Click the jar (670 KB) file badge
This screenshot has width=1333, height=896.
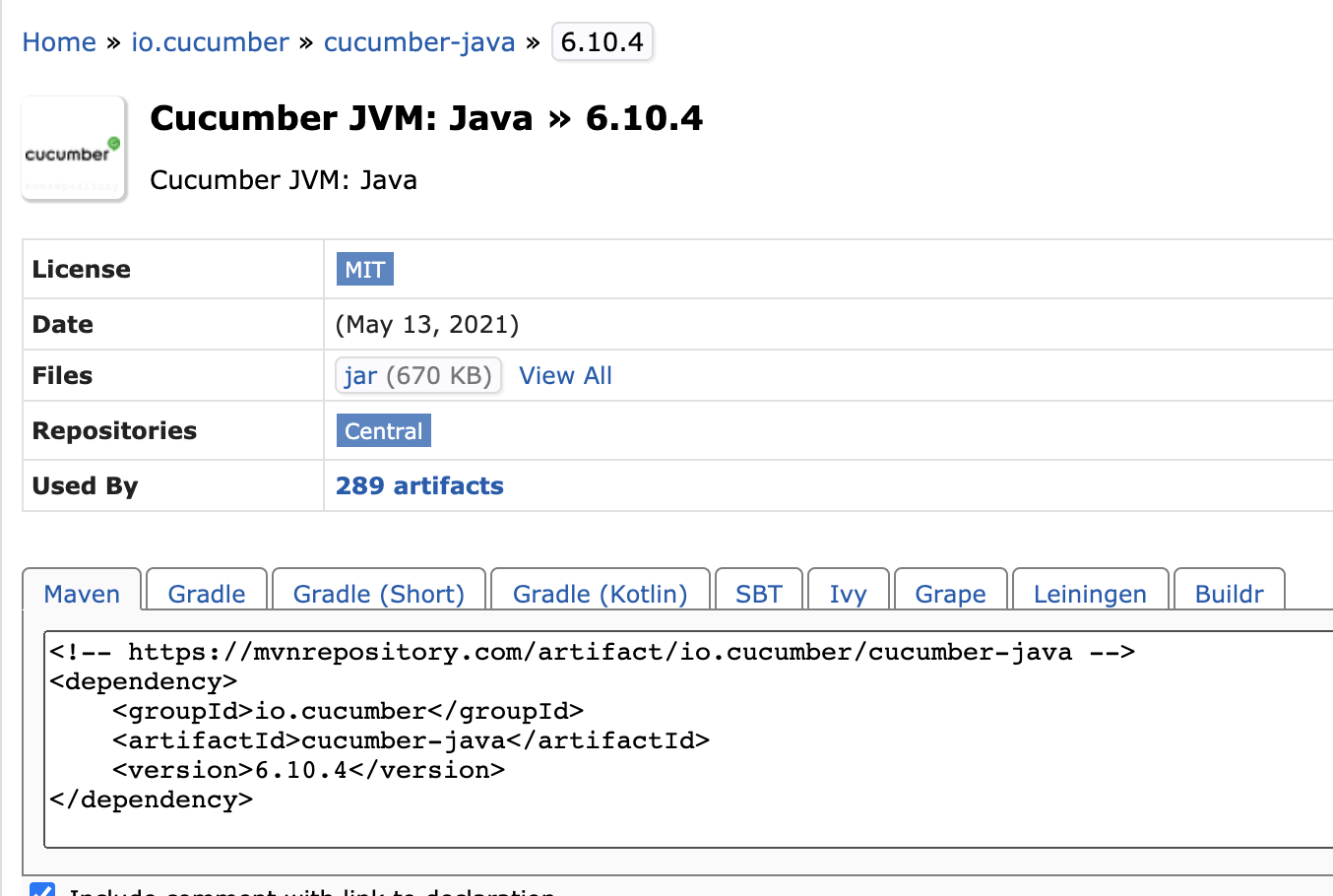pos(417,375)
